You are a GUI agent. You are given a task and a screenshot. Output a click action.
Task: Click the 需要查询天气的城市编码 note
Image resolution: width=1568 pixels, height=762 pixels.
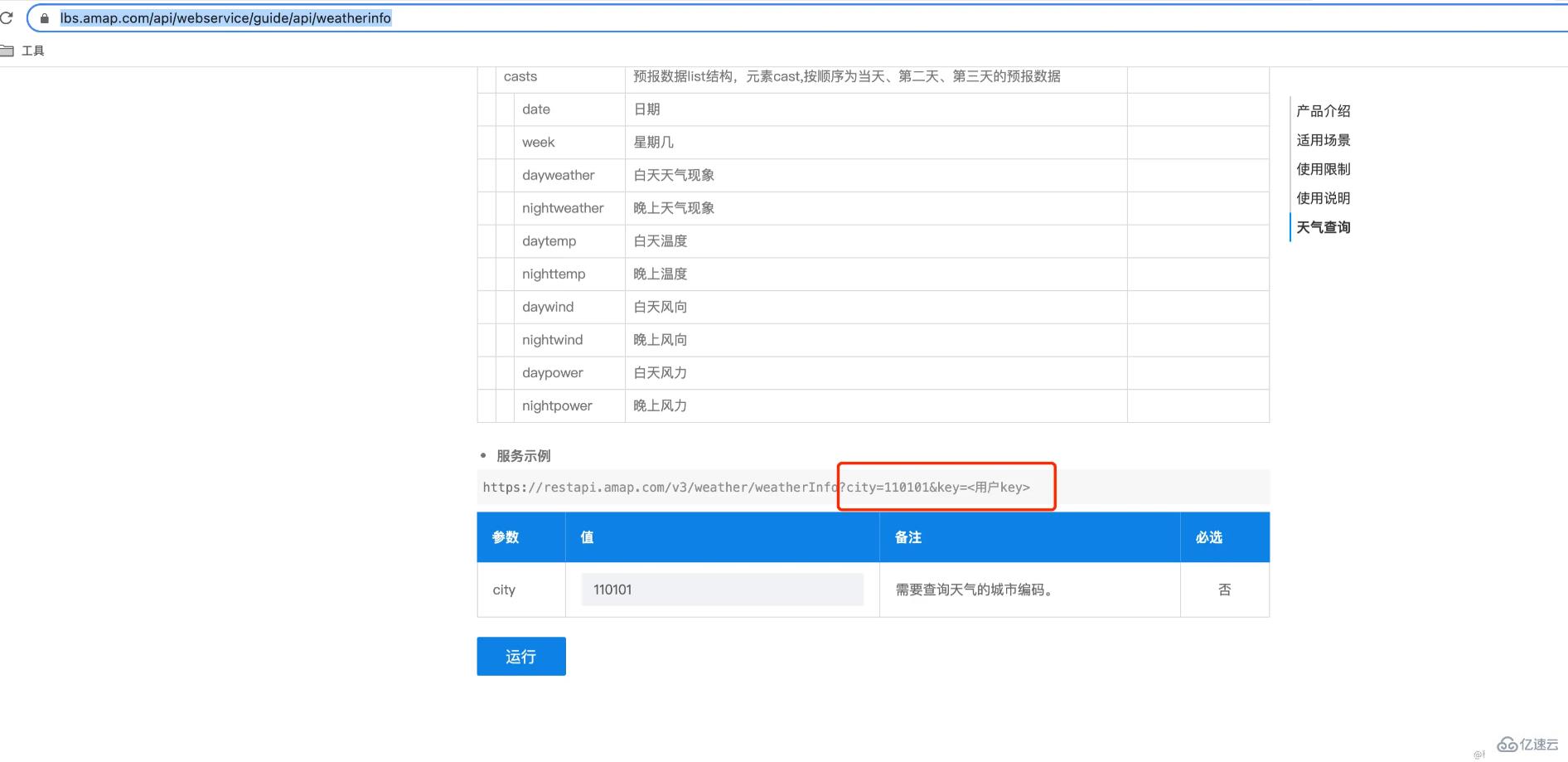[974, 590]
